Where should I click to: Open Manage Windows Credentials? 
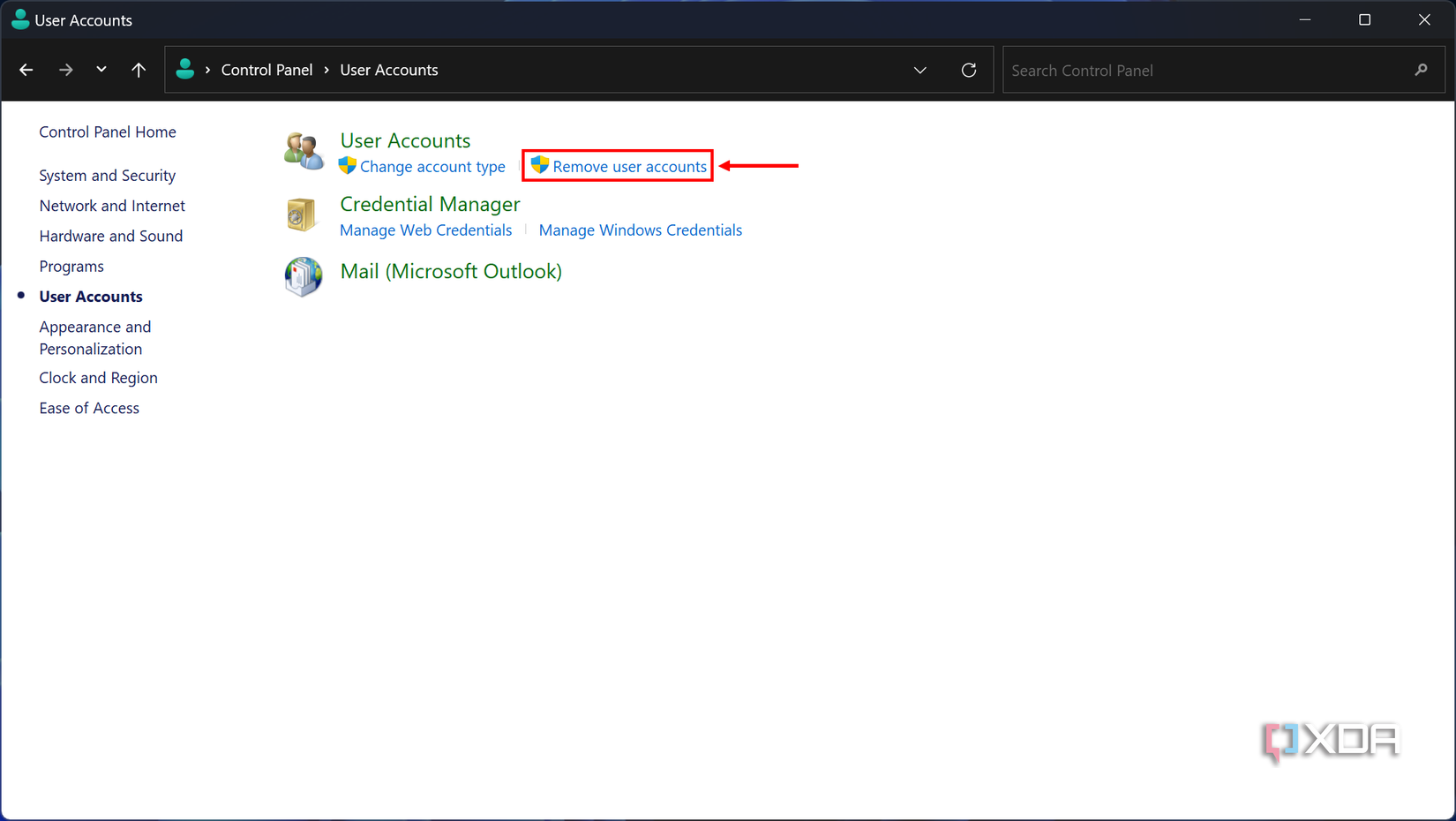click(641, 230)
